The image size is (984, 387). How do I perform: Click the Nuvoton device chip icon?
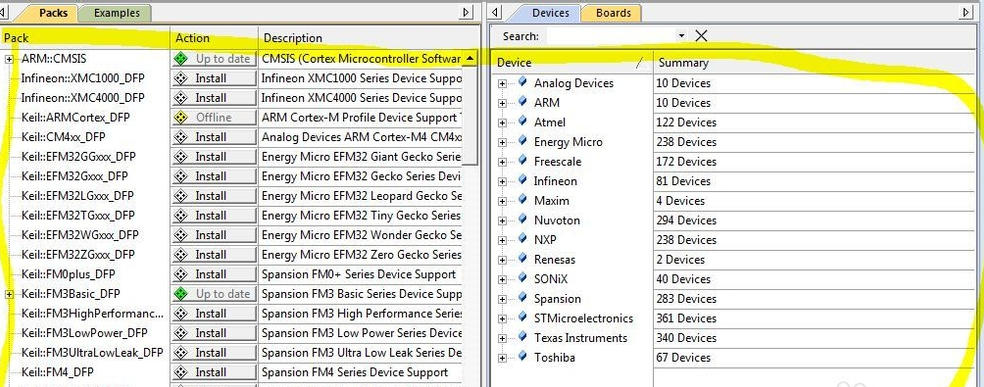coord(522,220)
